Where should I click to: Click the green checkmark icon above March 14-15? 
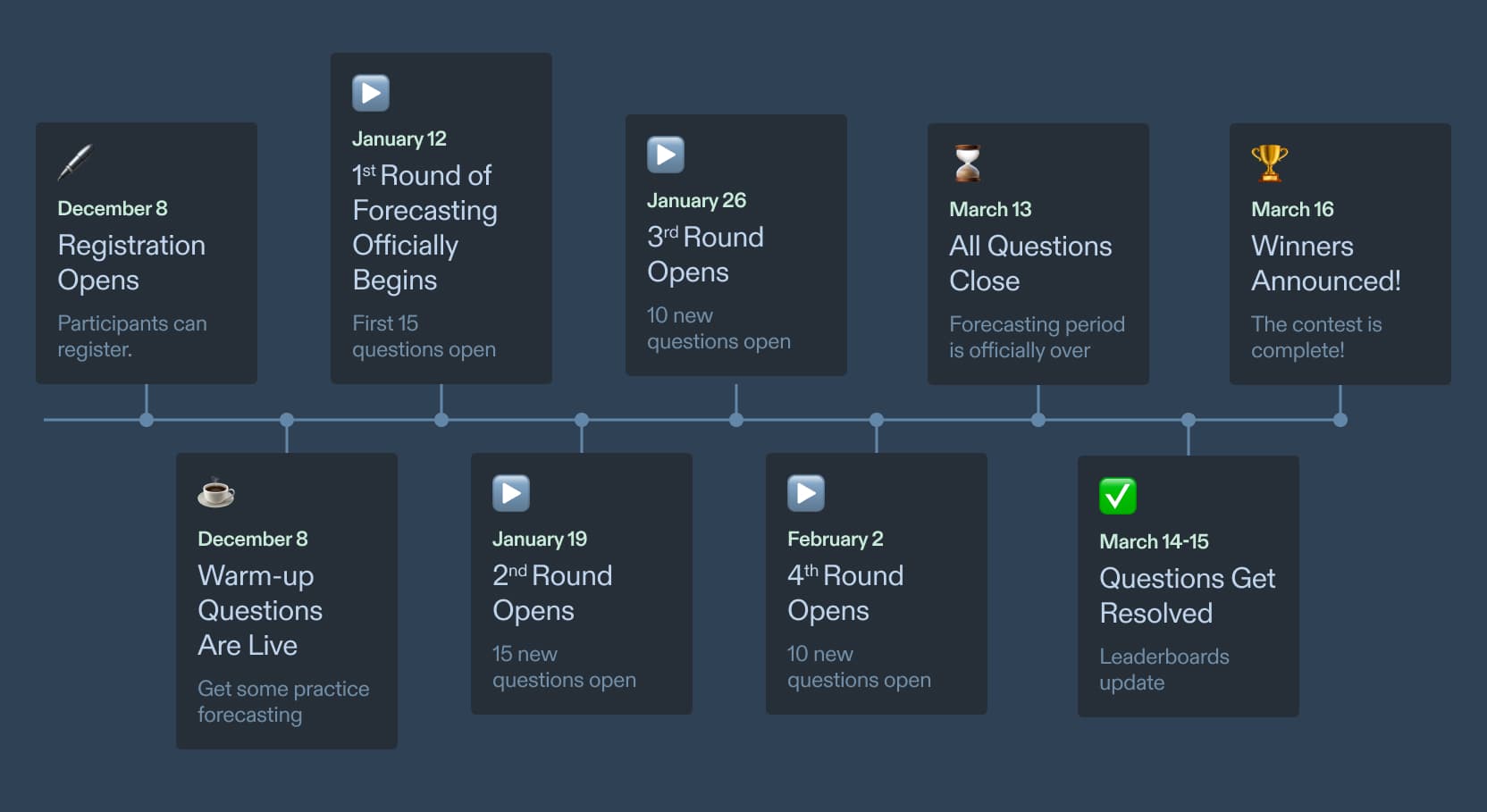pyautogui.click(x=1118, y=496)
